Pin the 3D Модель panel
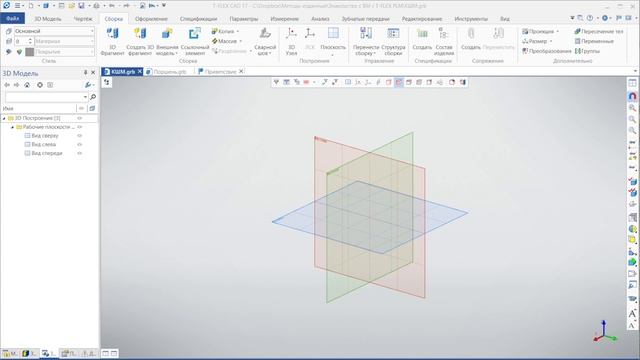 click(86, 72)
